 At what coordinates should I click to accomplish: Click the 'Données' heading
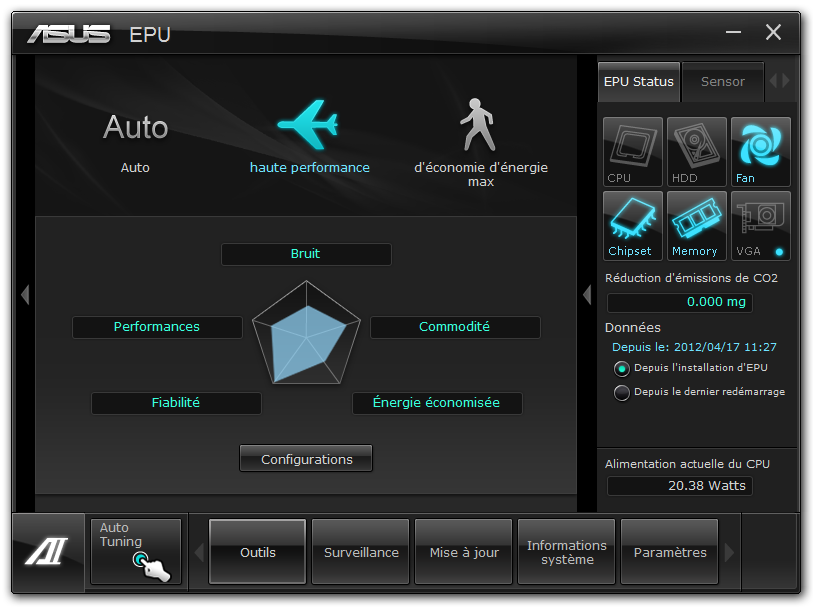tap(633, 328)
